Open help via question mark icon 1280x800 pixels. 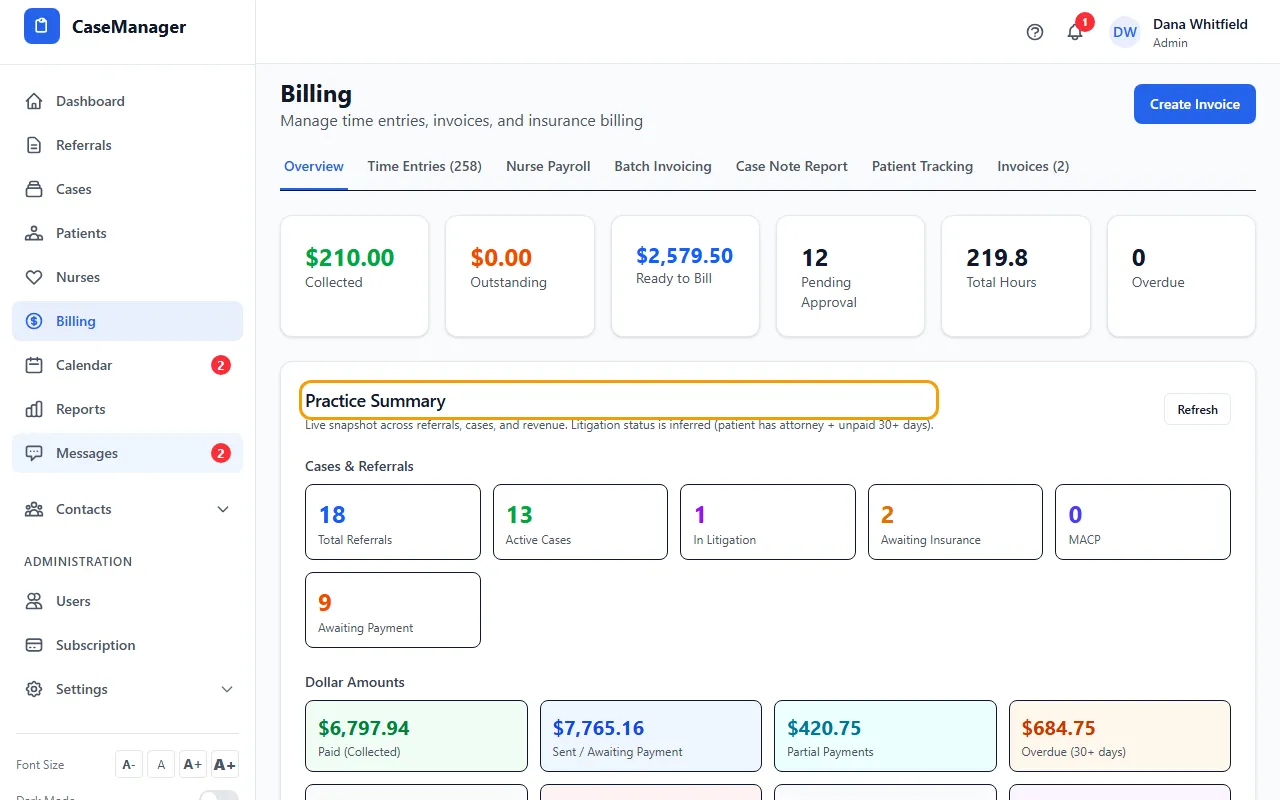(1035, 32)
